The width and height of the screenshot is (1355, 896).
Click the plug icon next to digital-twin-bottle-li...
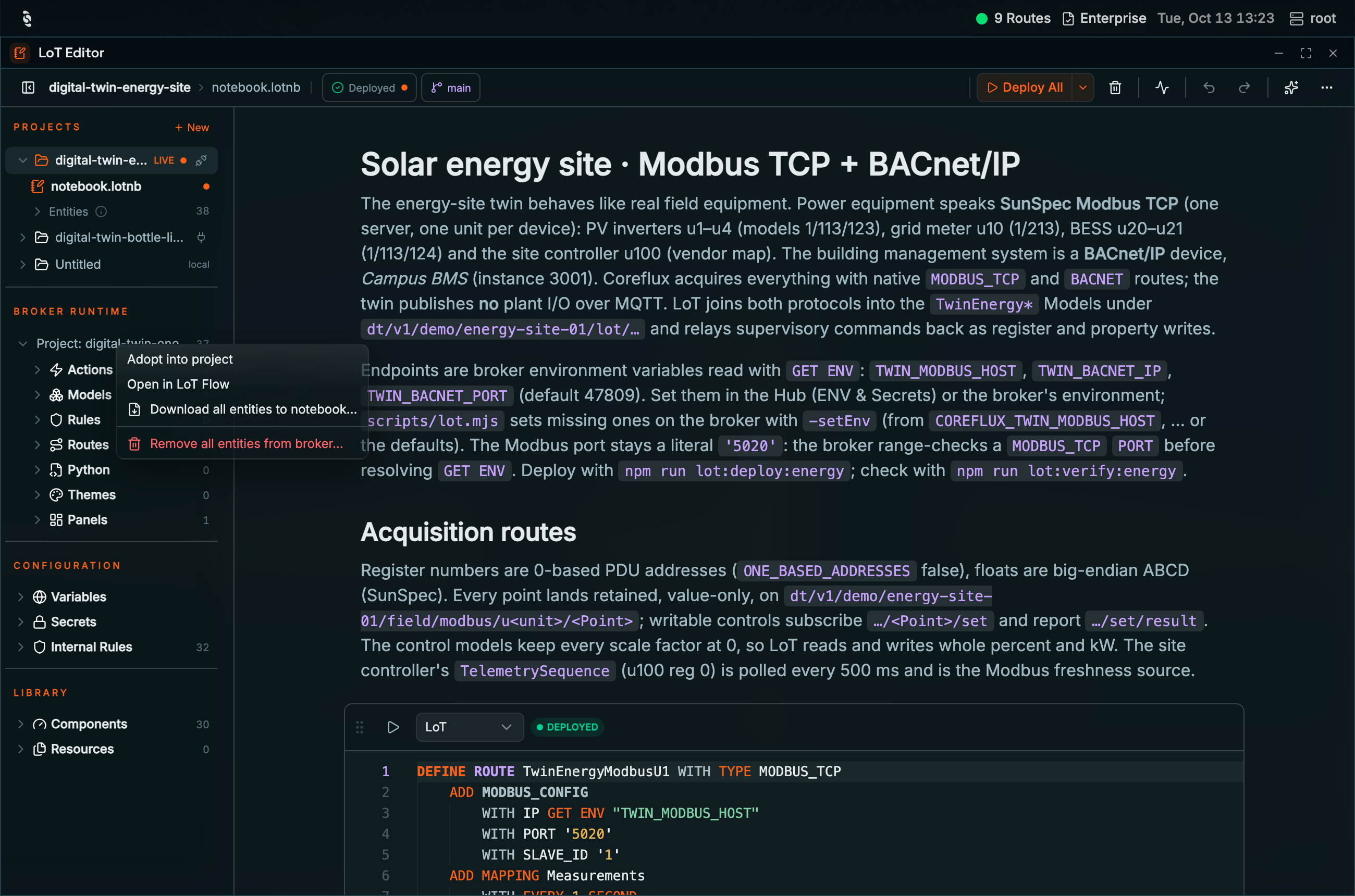201,237
